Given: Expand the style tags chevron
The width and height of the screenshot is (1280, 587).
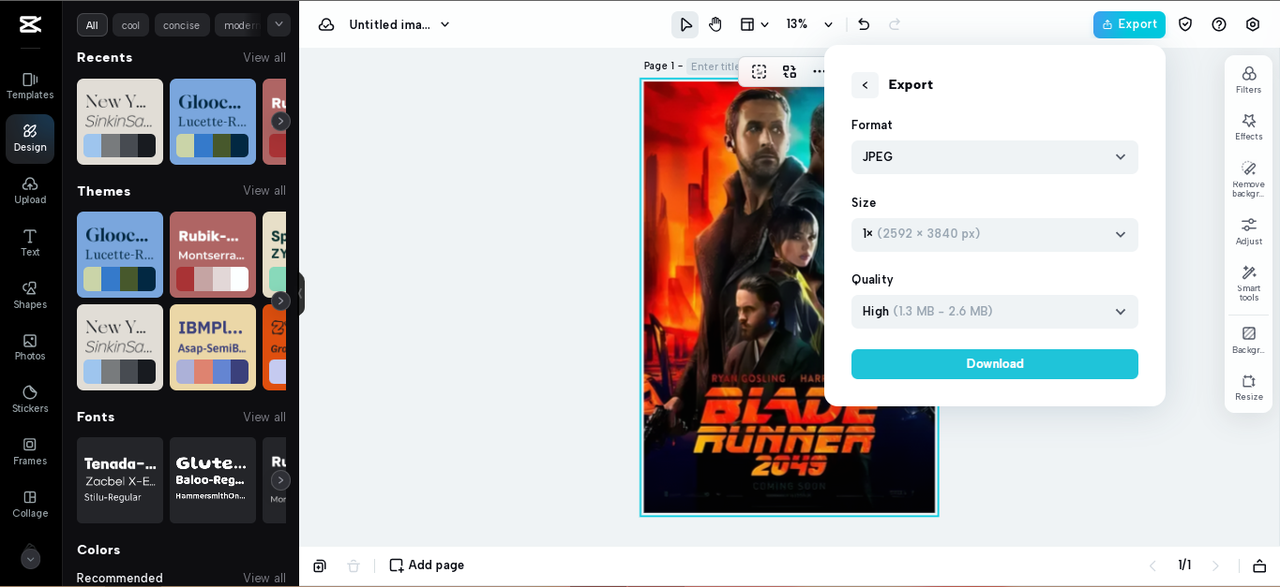Looking at the screenshot, I should pyautogui.click(x=279, y=24).
